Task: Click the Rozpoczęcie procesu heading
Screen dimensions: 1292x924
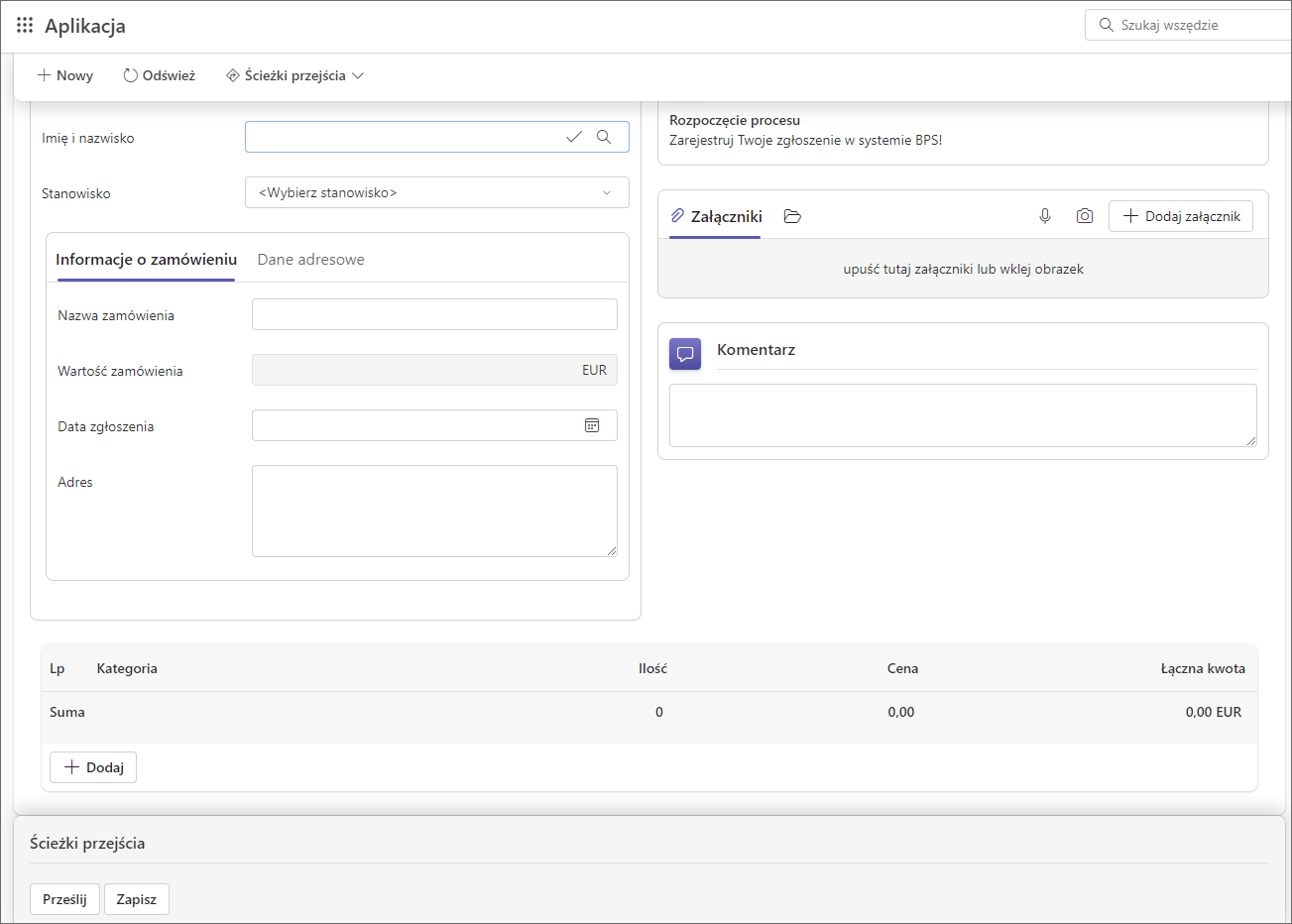Action: 735,120
